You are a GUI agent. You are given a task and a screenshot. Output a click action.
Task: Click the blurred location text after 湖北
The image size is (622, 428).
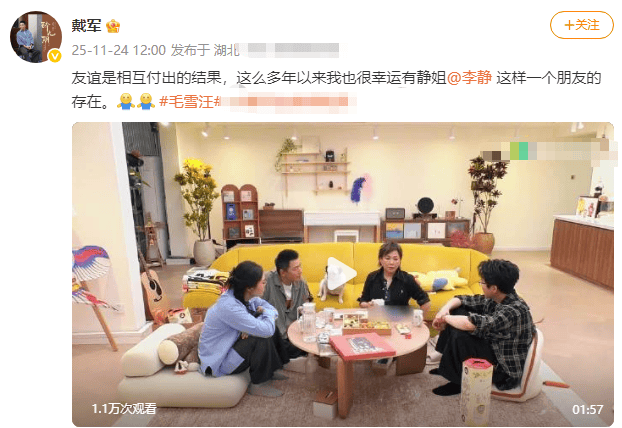pyautogui.click(x=290, y=50)
